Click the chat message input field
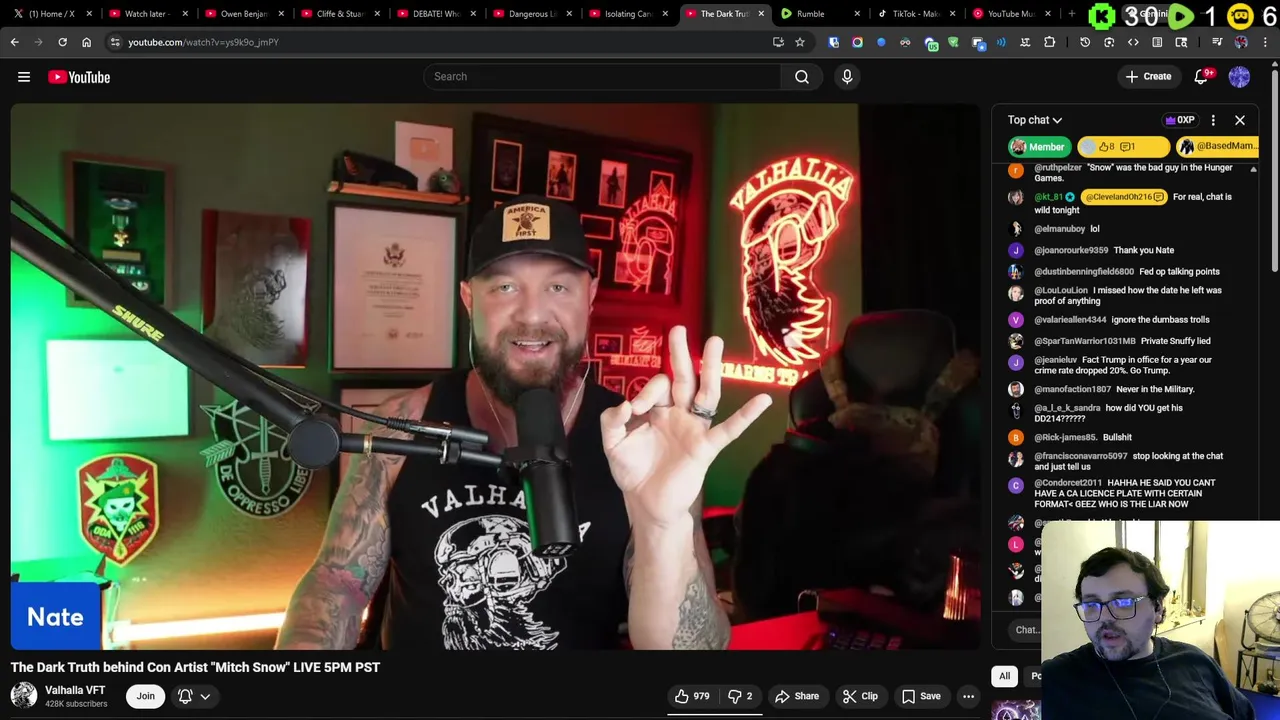Screen dimensions: 1280x720 point(1026,630)
